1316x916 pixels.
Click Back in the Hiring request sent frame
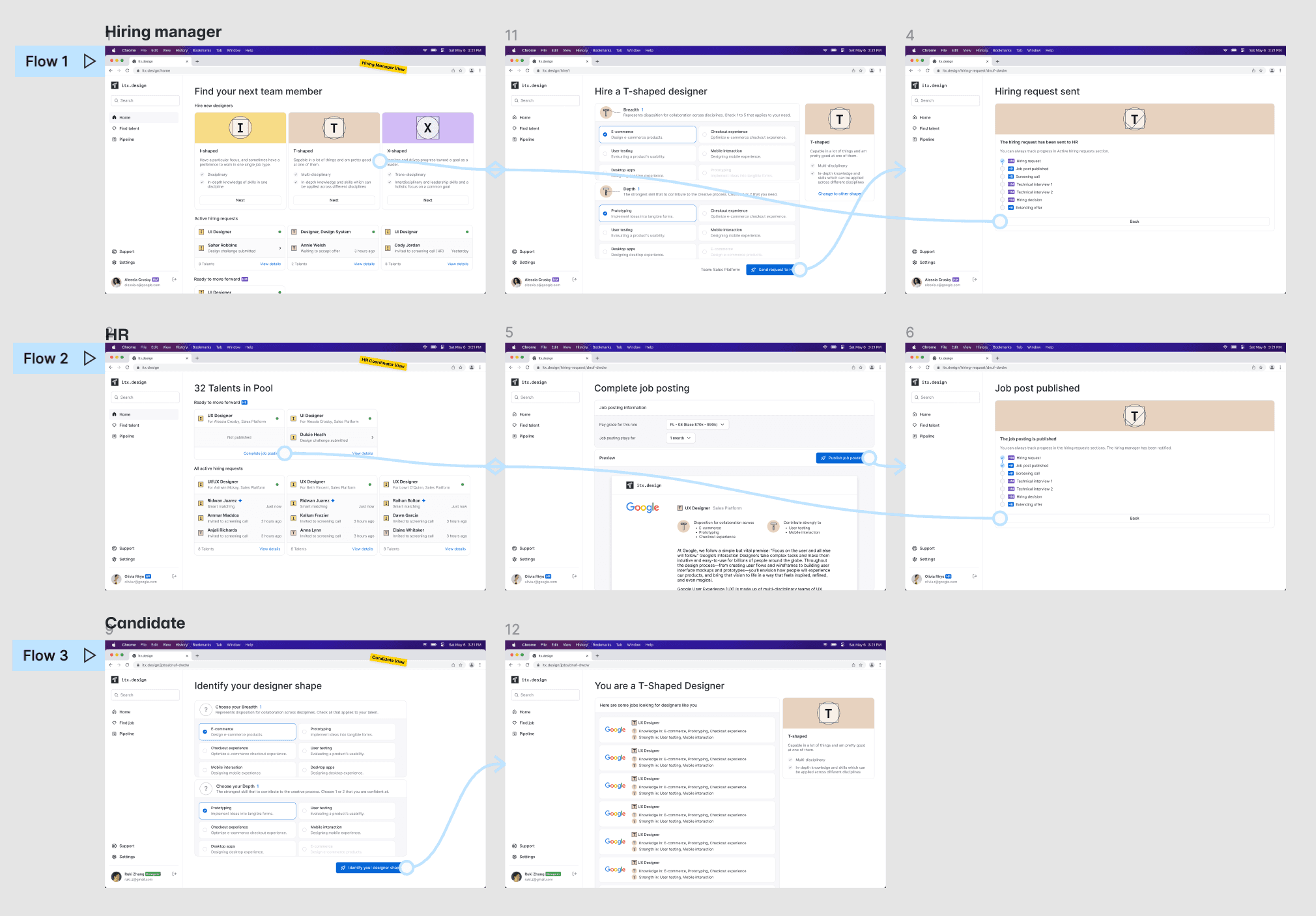click(1134, 222)
